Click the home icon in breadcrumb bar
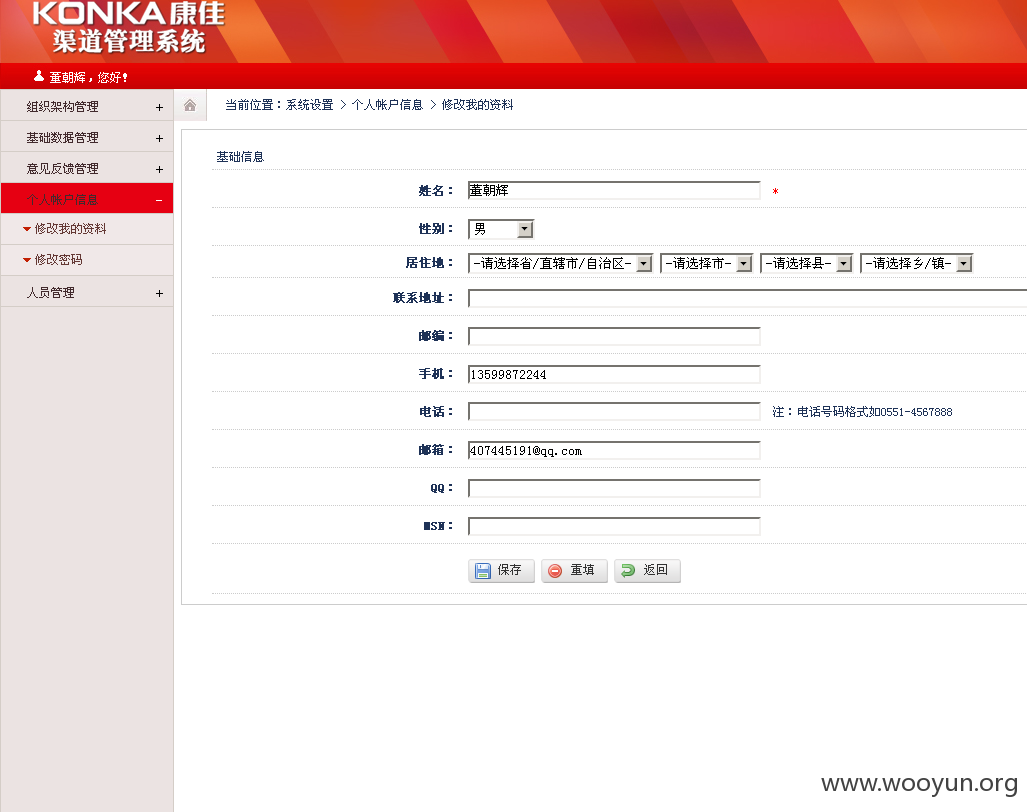 click(190, 105)
